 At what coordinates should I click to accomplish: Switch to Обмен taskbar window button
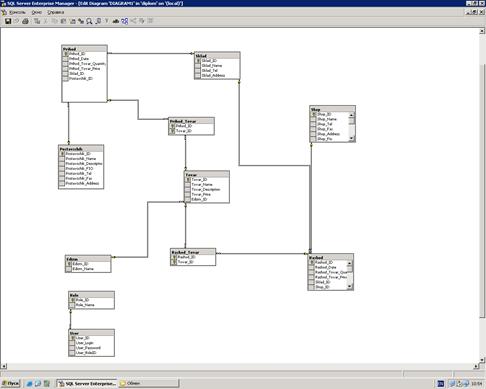coord(149,383)
